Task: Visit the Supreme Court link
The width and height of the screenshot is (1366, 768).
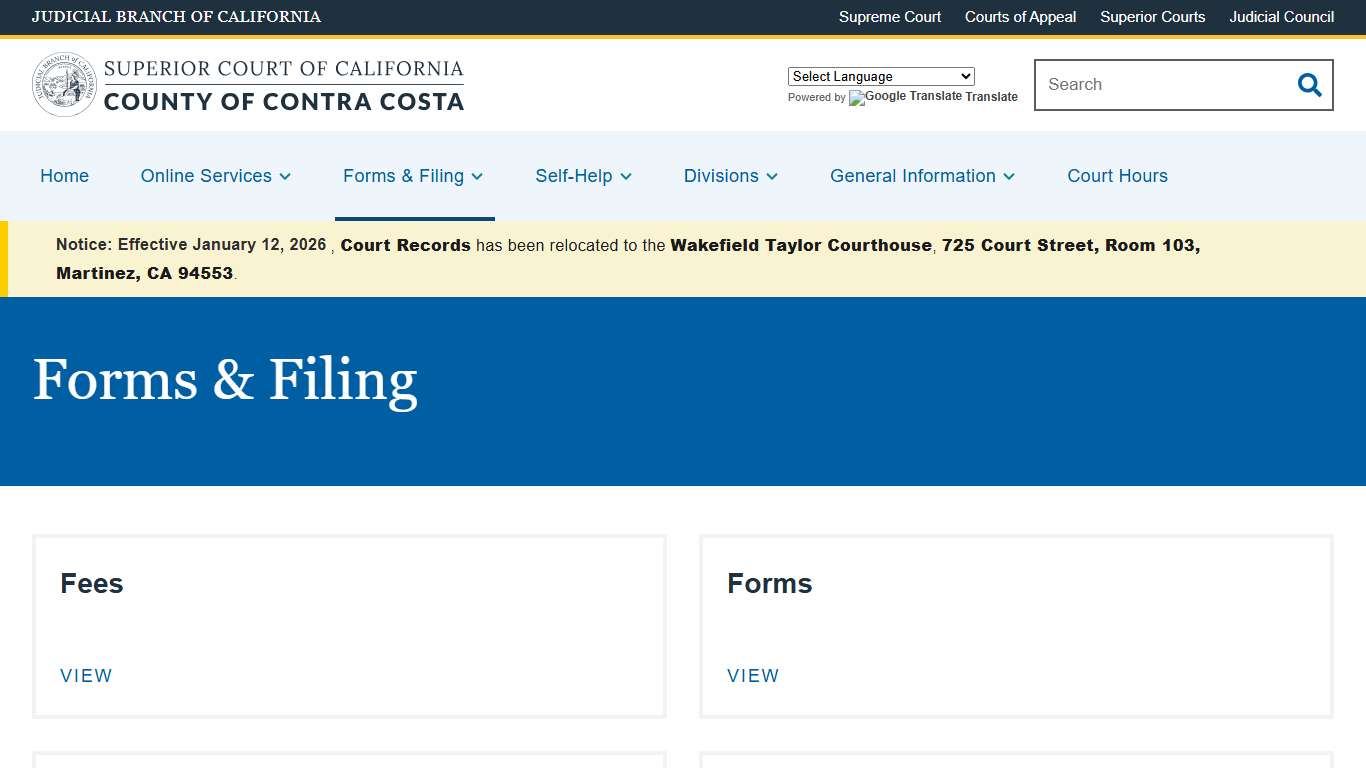Action: [x=889, y=17]
